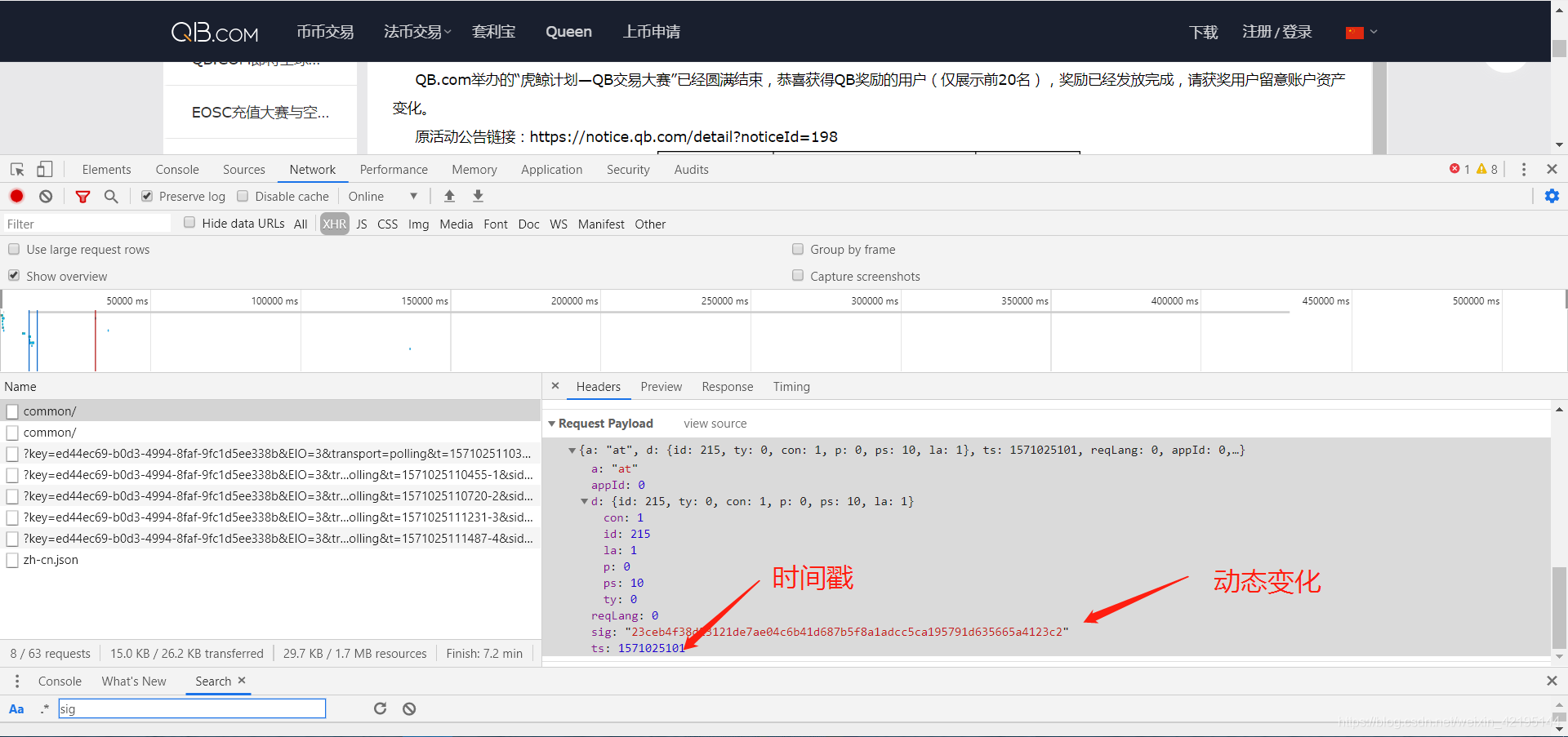The image size is (1568, 737).
Task: Enable Group by frame
Action: [x=798, y=249]
